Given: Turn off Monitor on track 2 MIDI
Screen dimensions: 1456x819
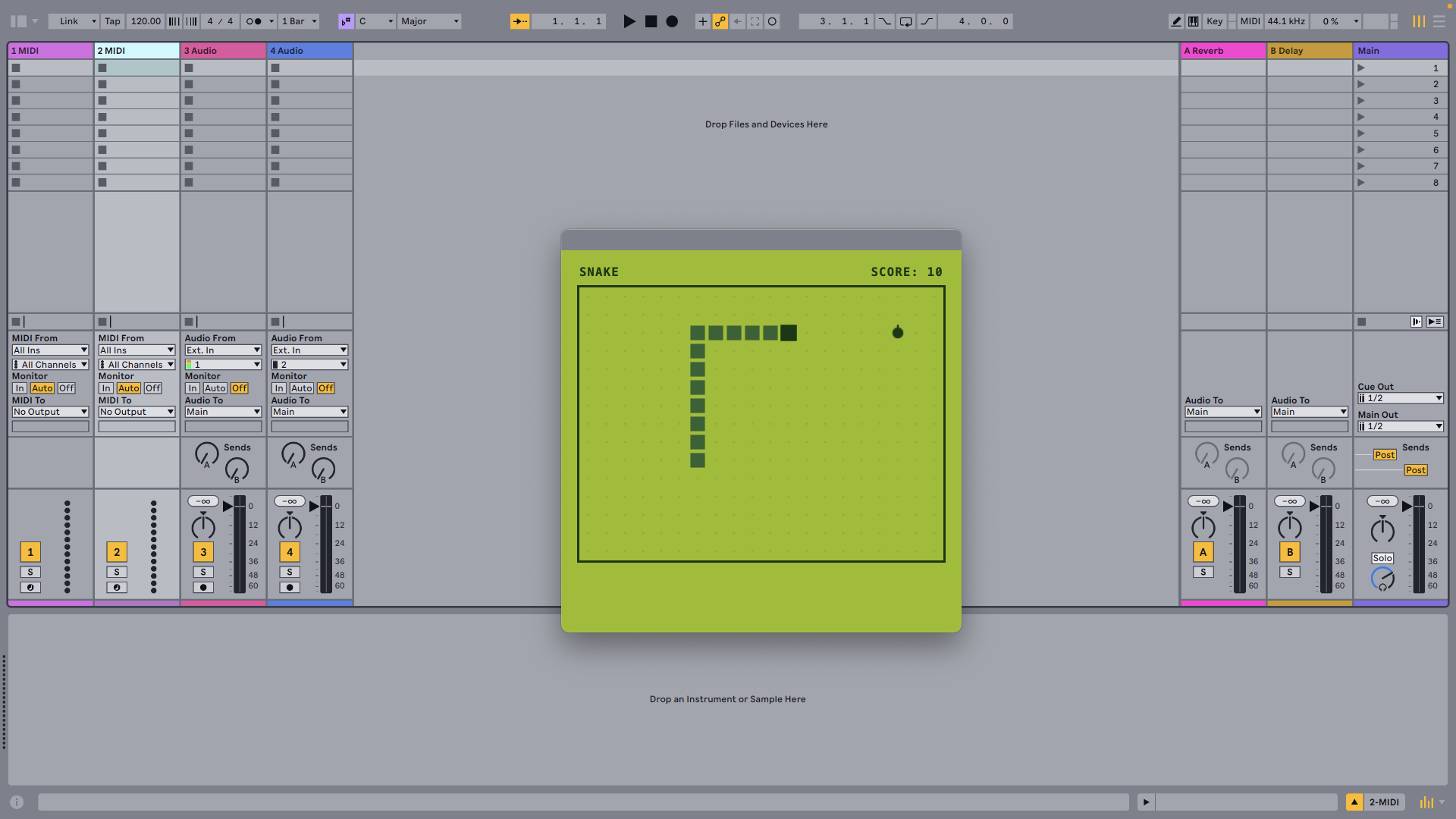Looking at the screenshot, I should (153, 388).
